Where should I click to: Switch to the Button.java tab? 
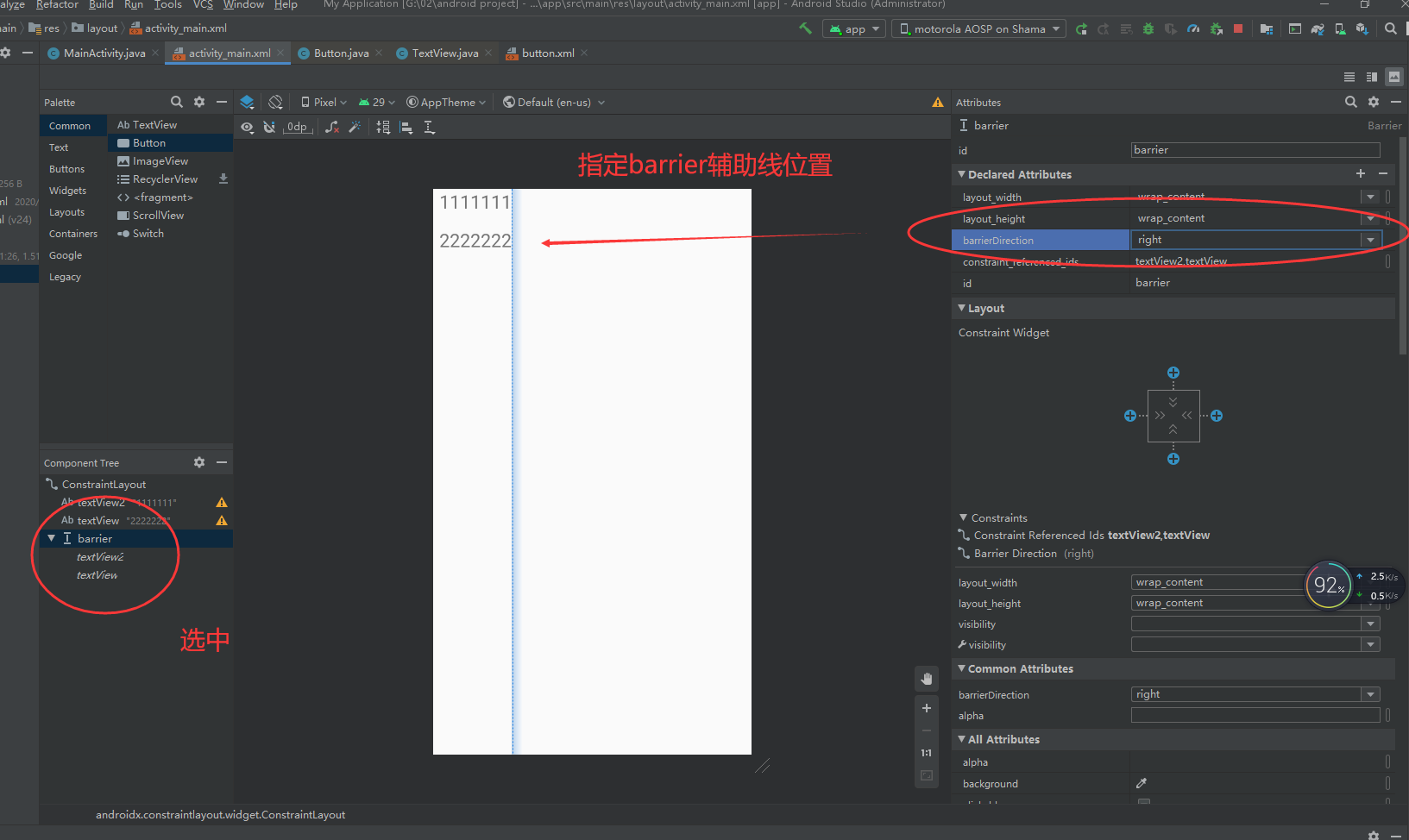[338, 53]
